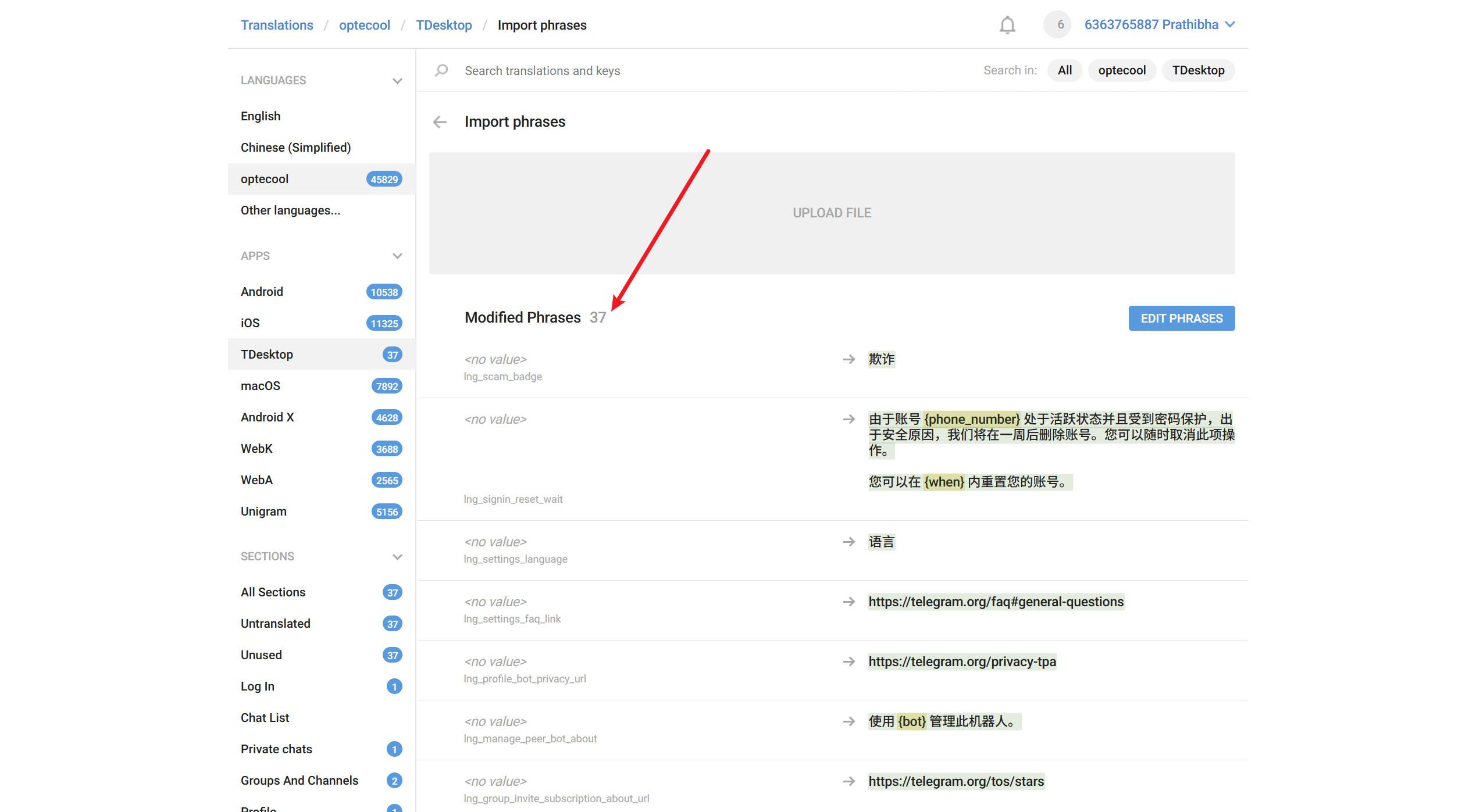1476x812 pixels.
Task: Select the optecool search filter pill
Action: coord(1121,70)
